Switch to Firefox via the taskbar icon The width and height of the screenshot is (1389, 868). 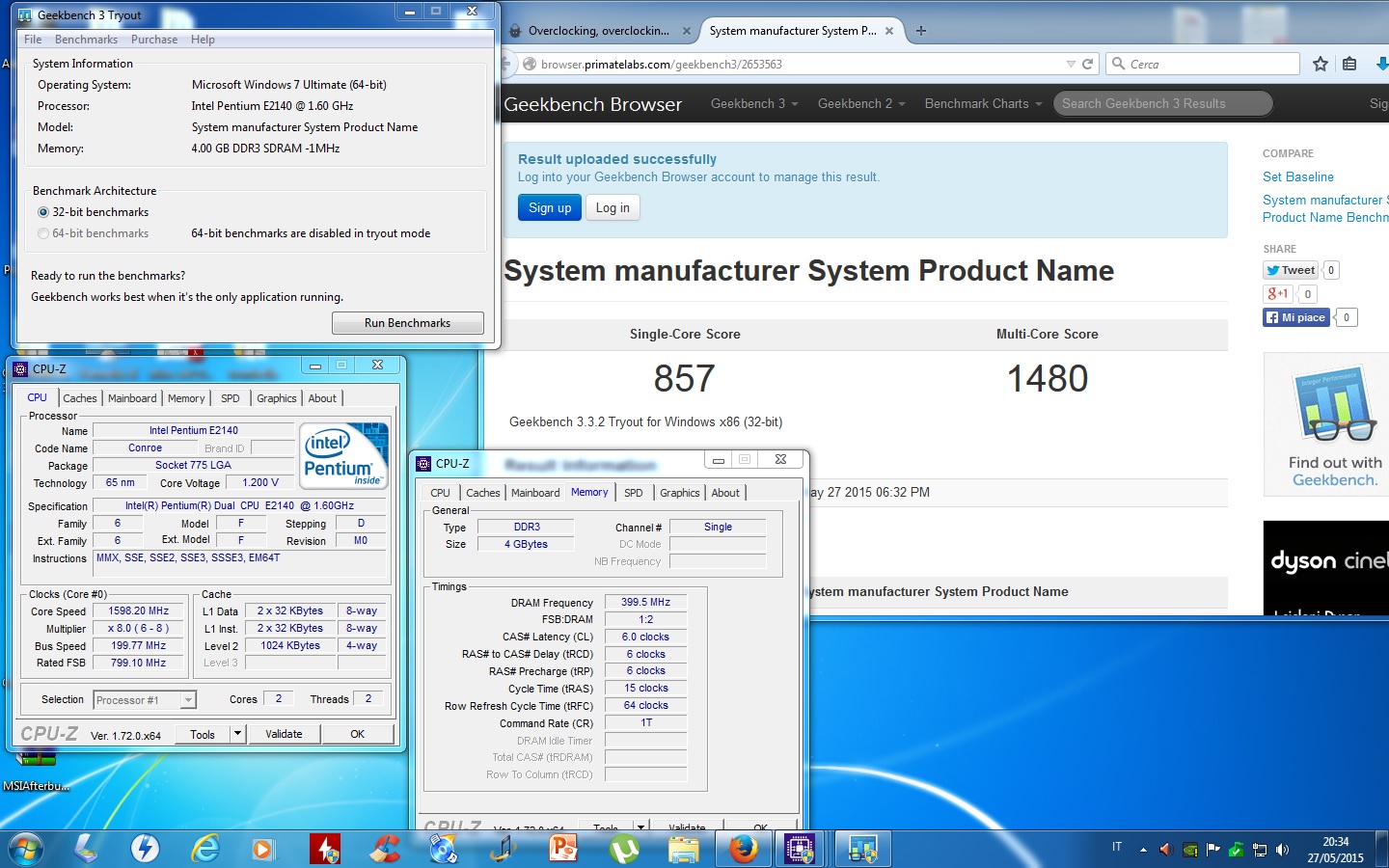743,849
